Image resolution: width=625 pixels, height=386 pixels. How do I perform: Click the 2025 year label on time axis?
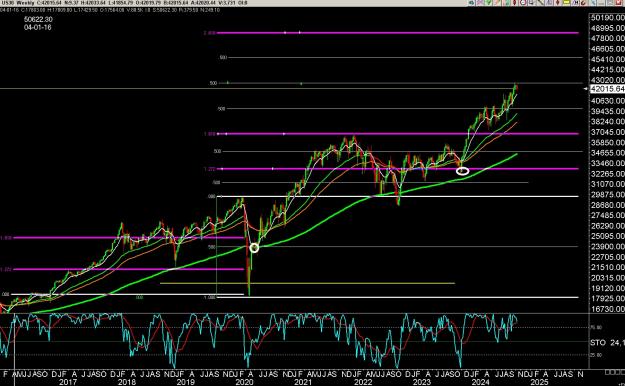pos(540,382)
